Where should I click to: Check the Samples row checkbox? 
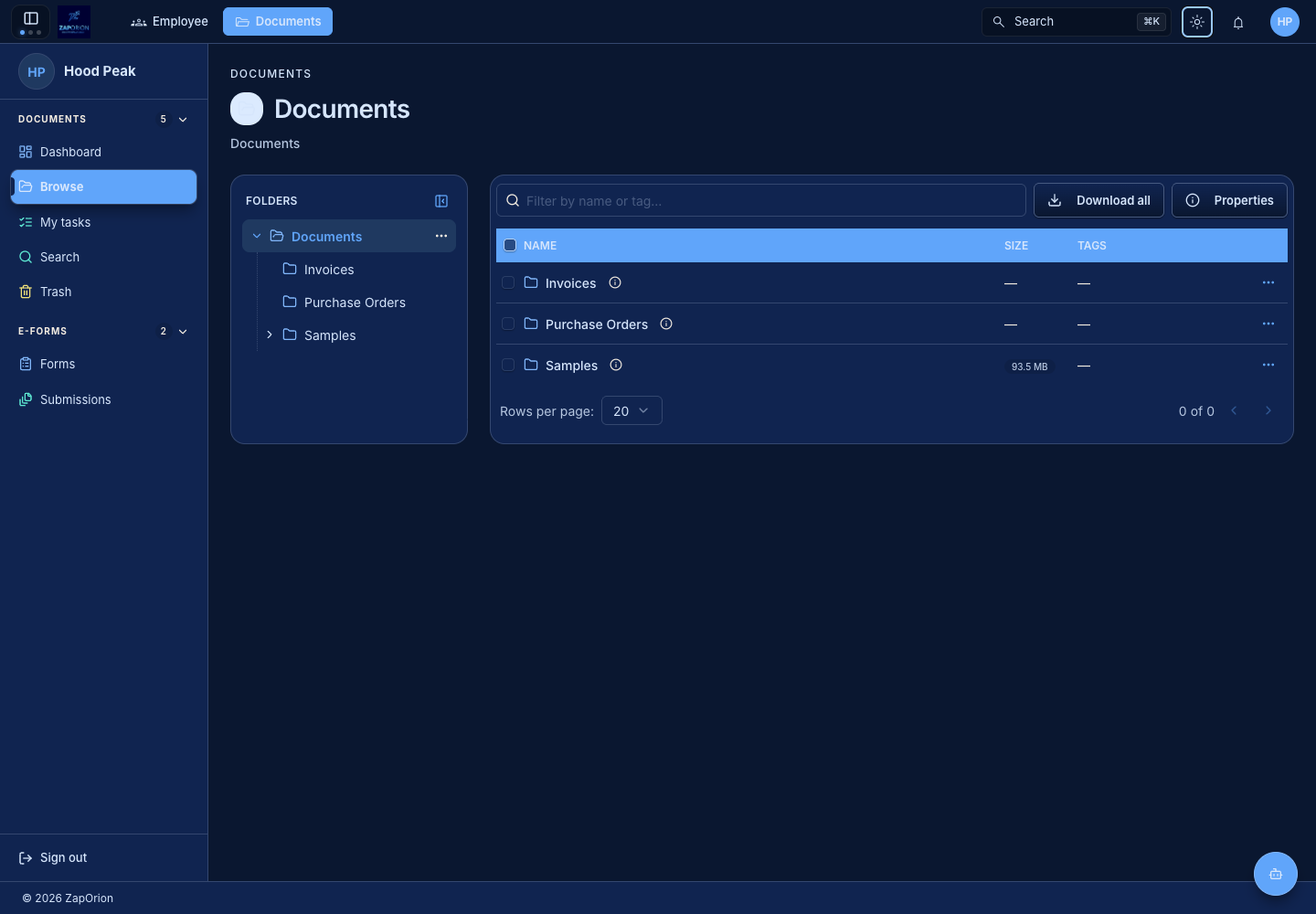508,365
